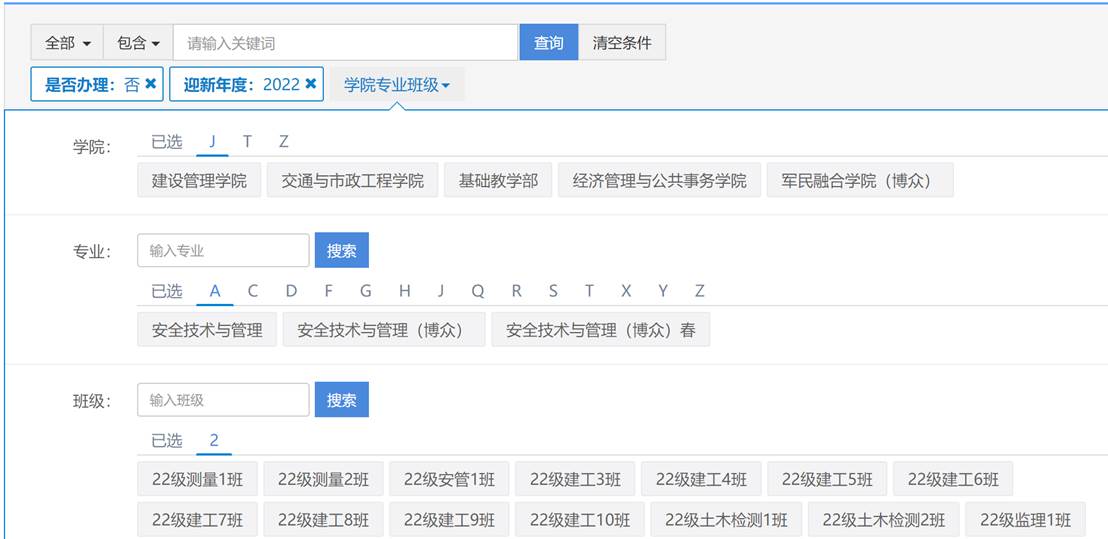Select class 22级测量1班
1108x539 pixels.
197,479
